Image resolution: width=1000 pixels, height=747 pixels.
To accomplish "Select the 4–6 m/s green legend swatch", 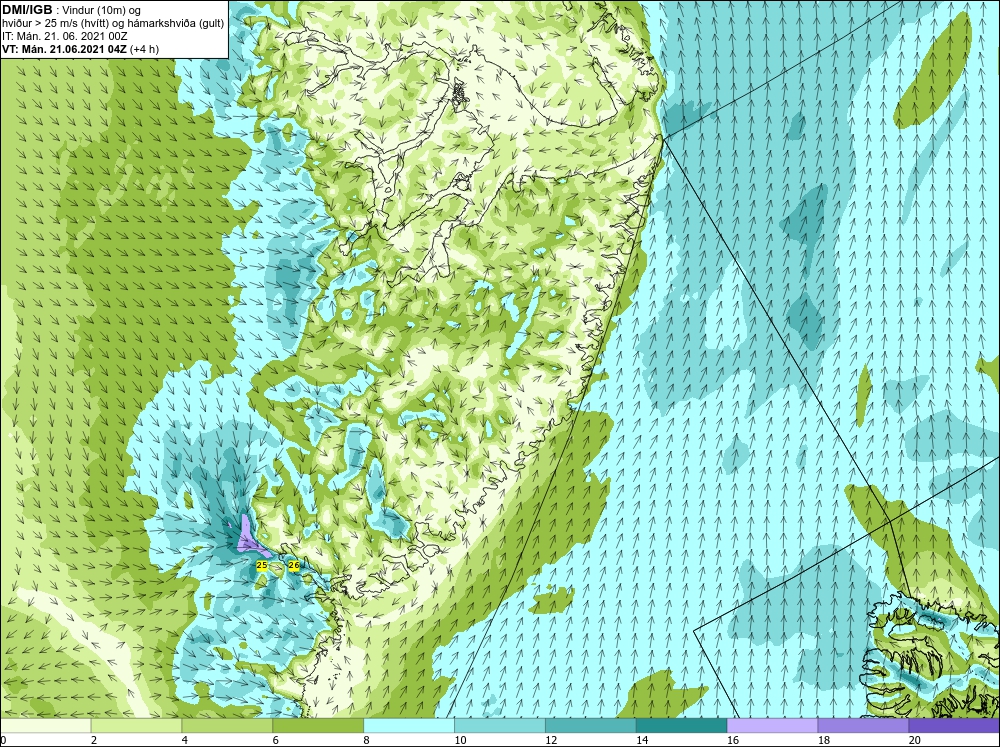I will pyautogui.click(x=227, y=725).
